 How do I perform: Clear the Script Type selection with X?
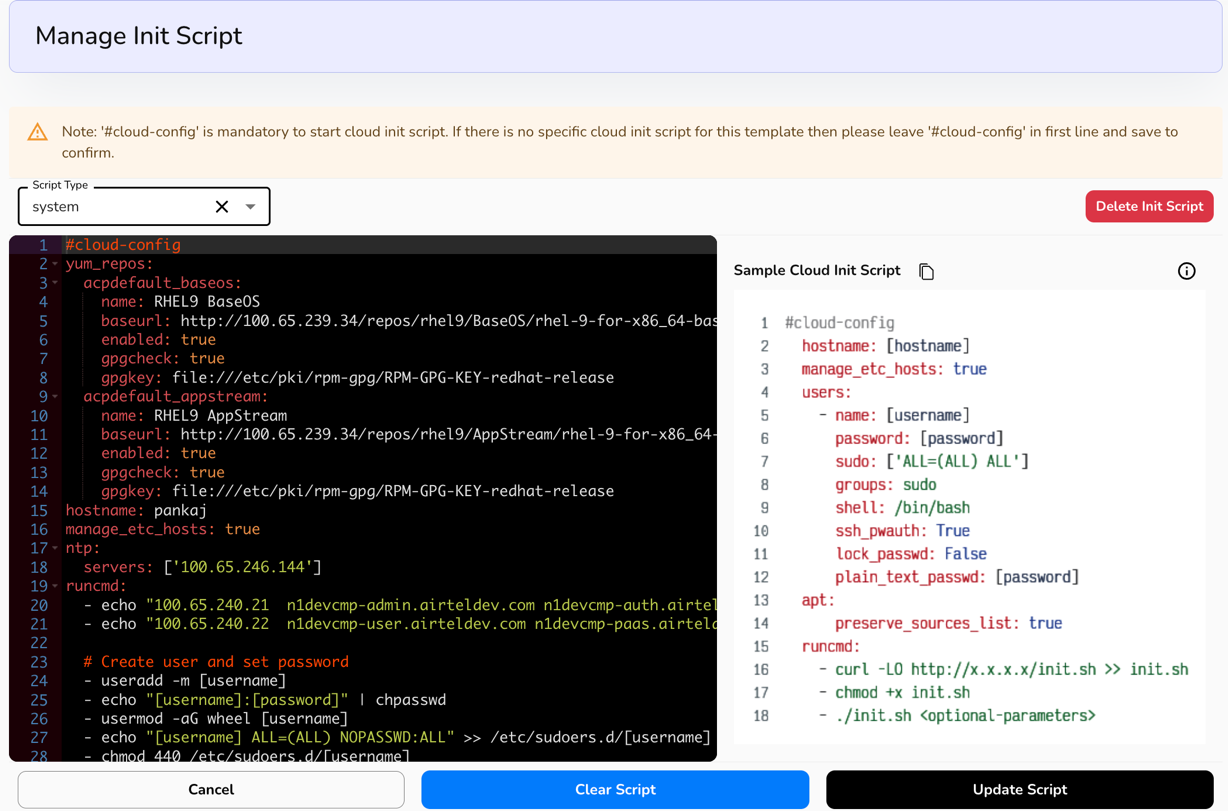tap(222, 207)
